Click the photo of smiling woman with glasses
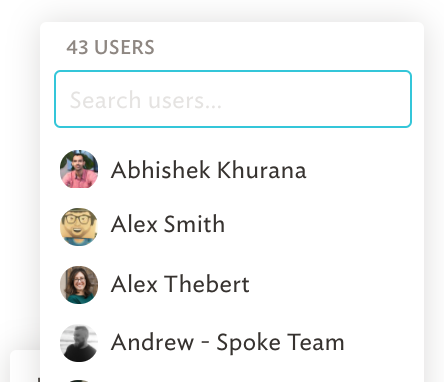The width and height of the screenshot is (444, 382). [79, 285]
